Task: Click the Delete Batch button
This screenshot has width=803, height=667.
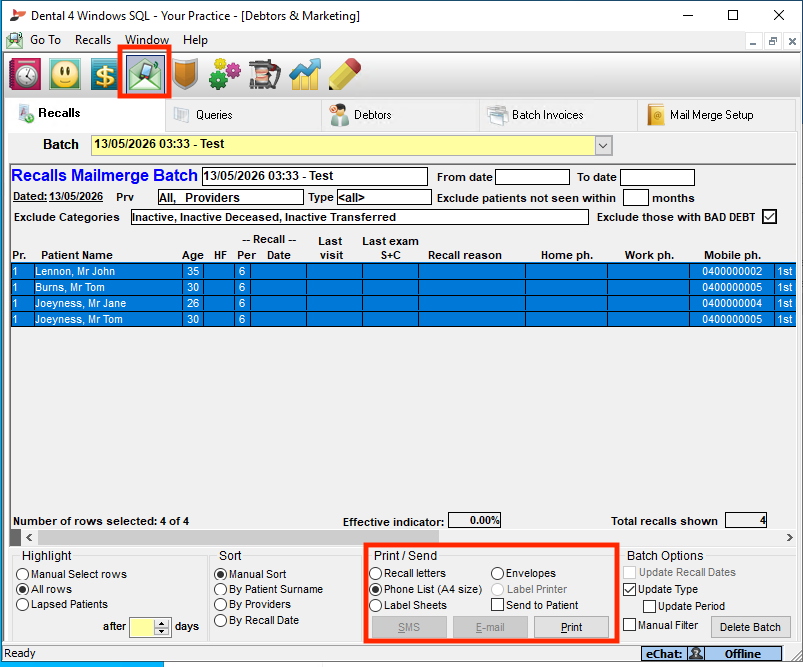Action: (750, 627)
